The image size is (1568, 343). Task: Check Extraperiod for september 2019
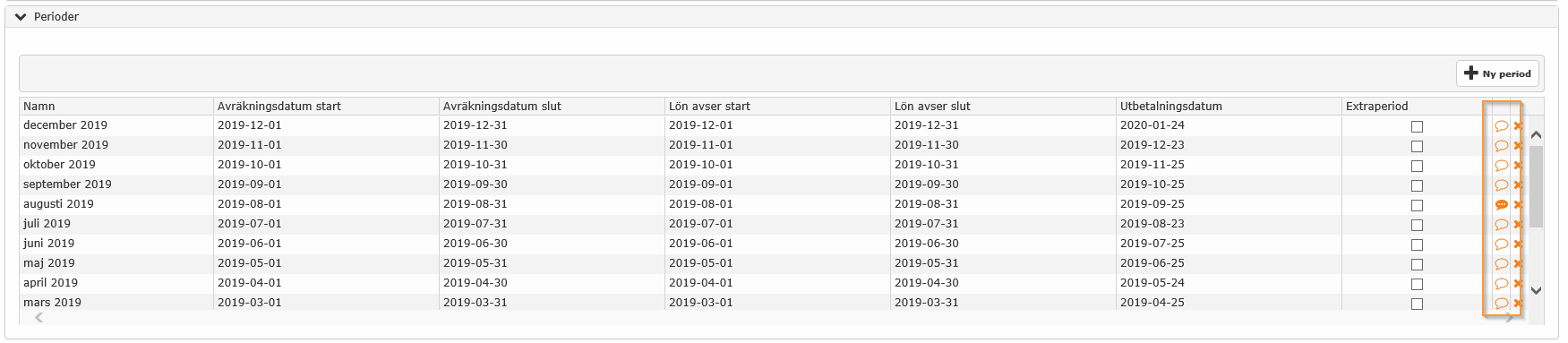pos(1417,185)
